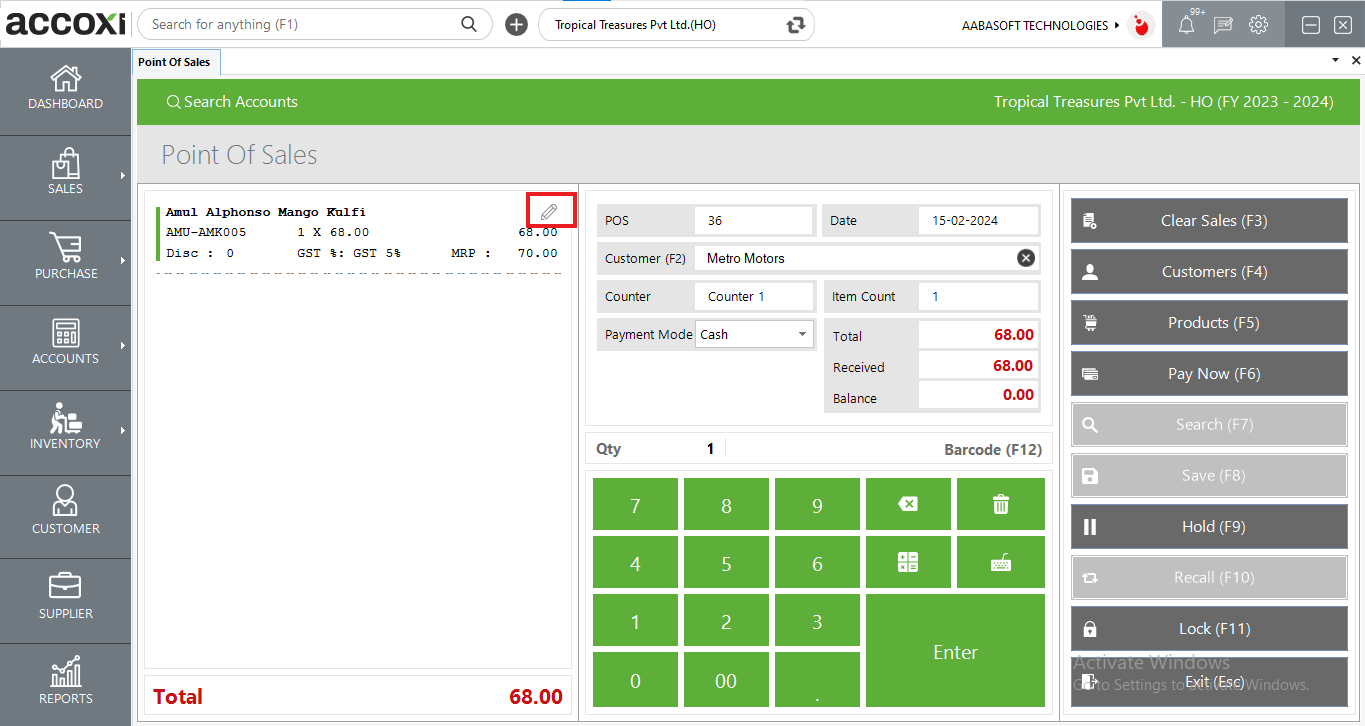Image resolution: width=1365 pixels, height=726 pixels.
Task: Clear the Metro Motors customer field
Action: pos(1026,258)
